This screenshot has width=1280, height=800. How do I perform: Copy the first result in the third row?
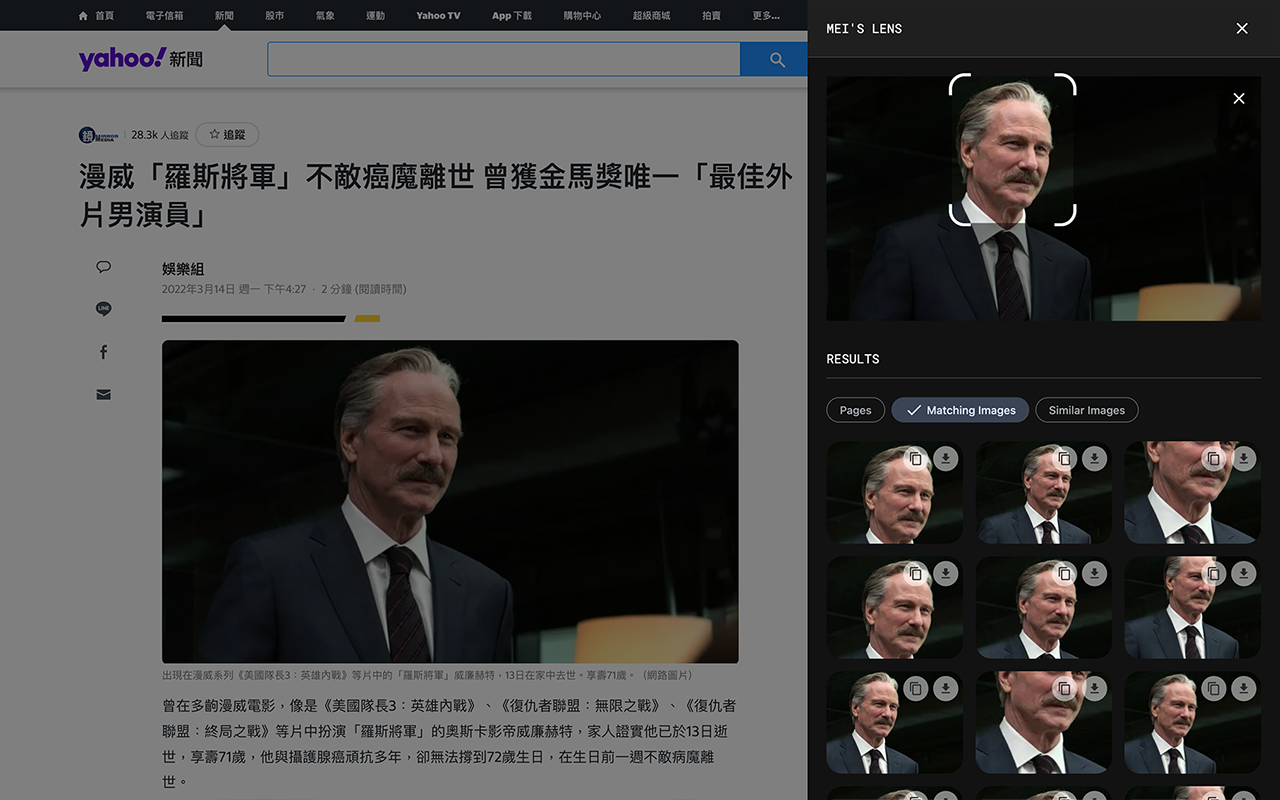tap(915, 689)
